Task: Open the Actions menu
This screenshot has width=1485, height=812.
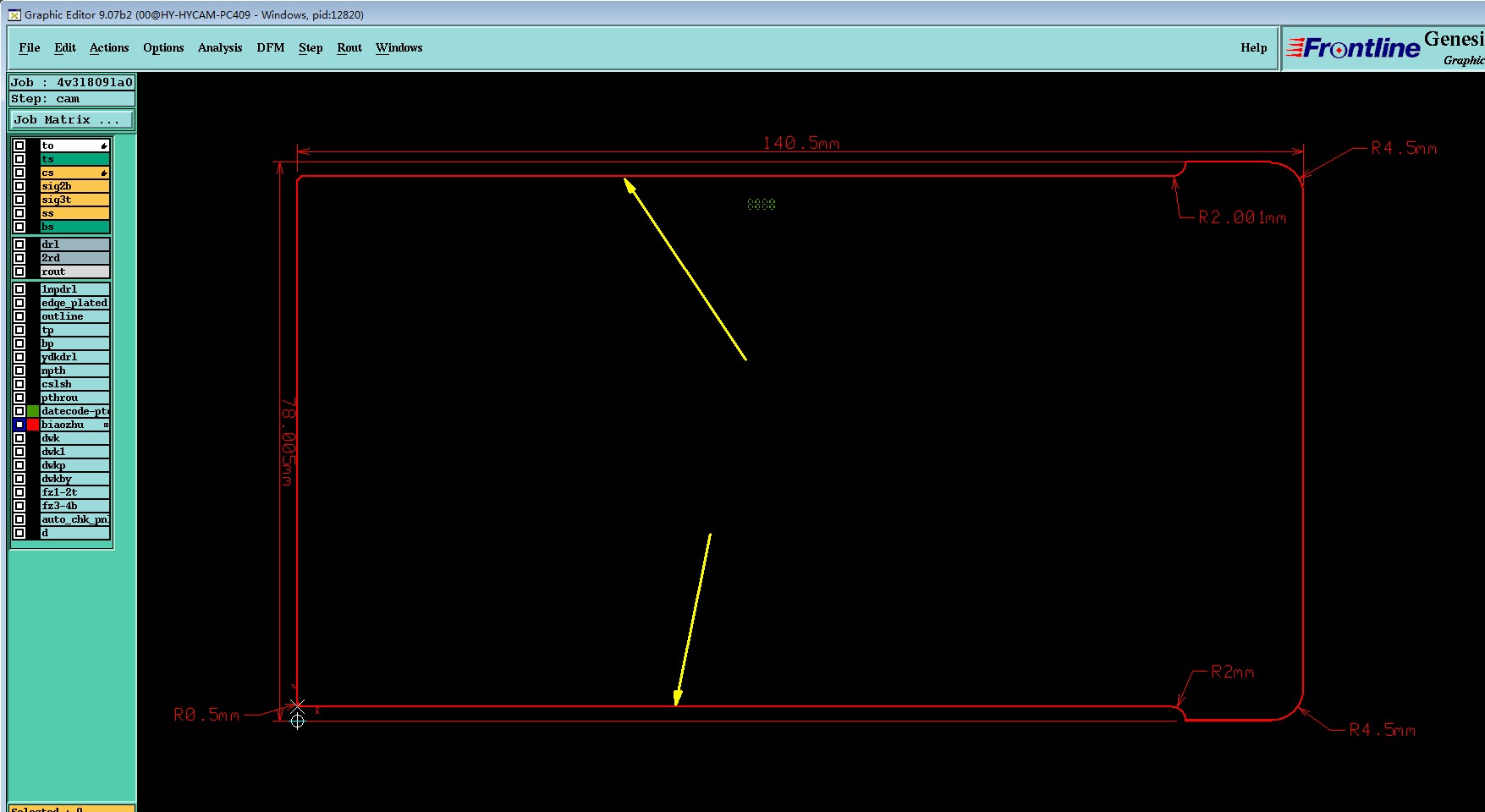Action: click(109, 47)
